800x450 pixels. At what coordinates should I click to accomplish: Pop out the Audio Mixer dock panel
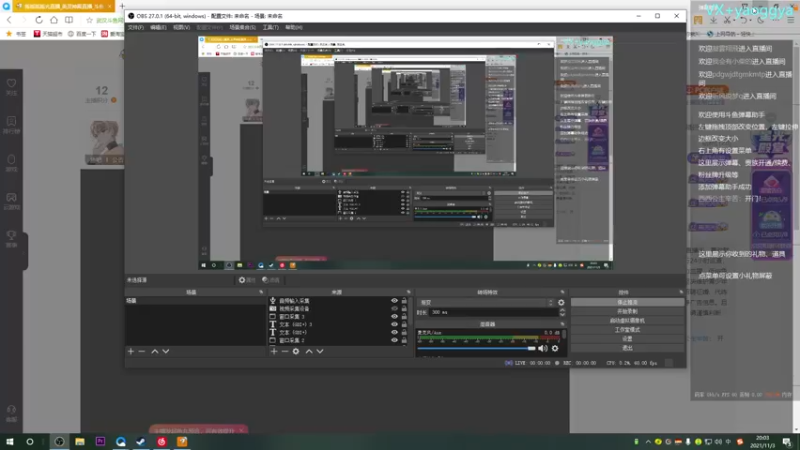[x=562, y=324]
